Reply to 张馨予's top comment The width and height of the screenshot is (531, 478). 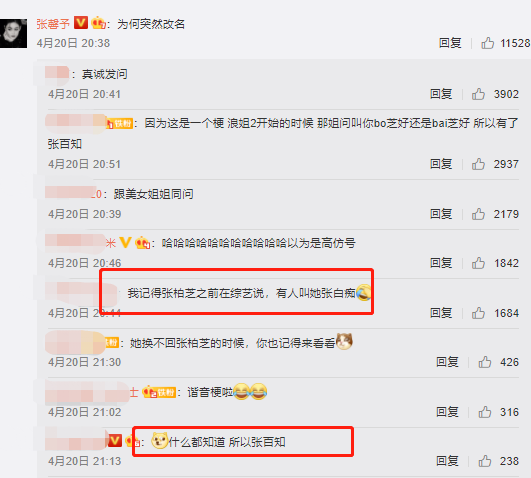pos(450,43)
